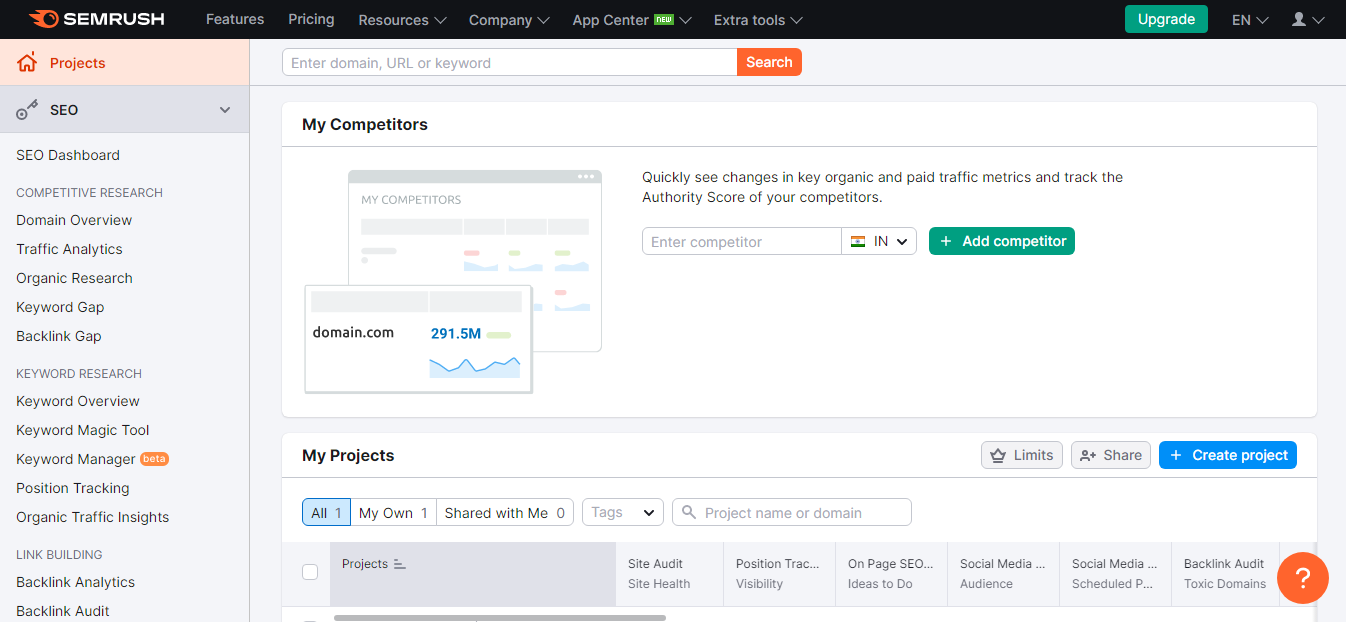Open Backlink Analytics in sidebar
The width and height of the screenshot is (1346, 622).
[75, 582]
